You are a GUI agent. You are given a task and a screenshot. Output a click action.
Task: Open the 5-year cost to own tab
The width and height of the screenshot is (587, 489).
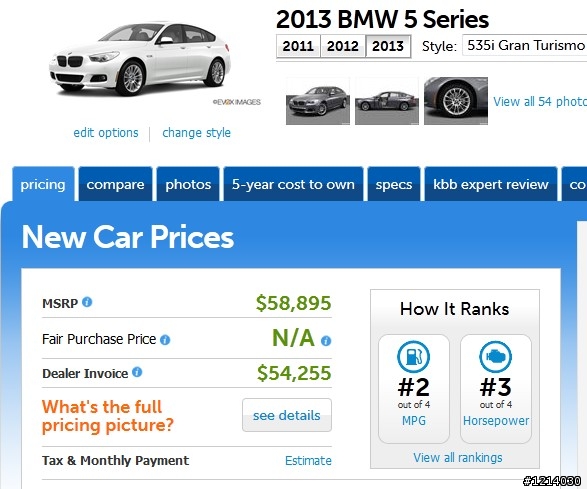(x=293, y=184)
